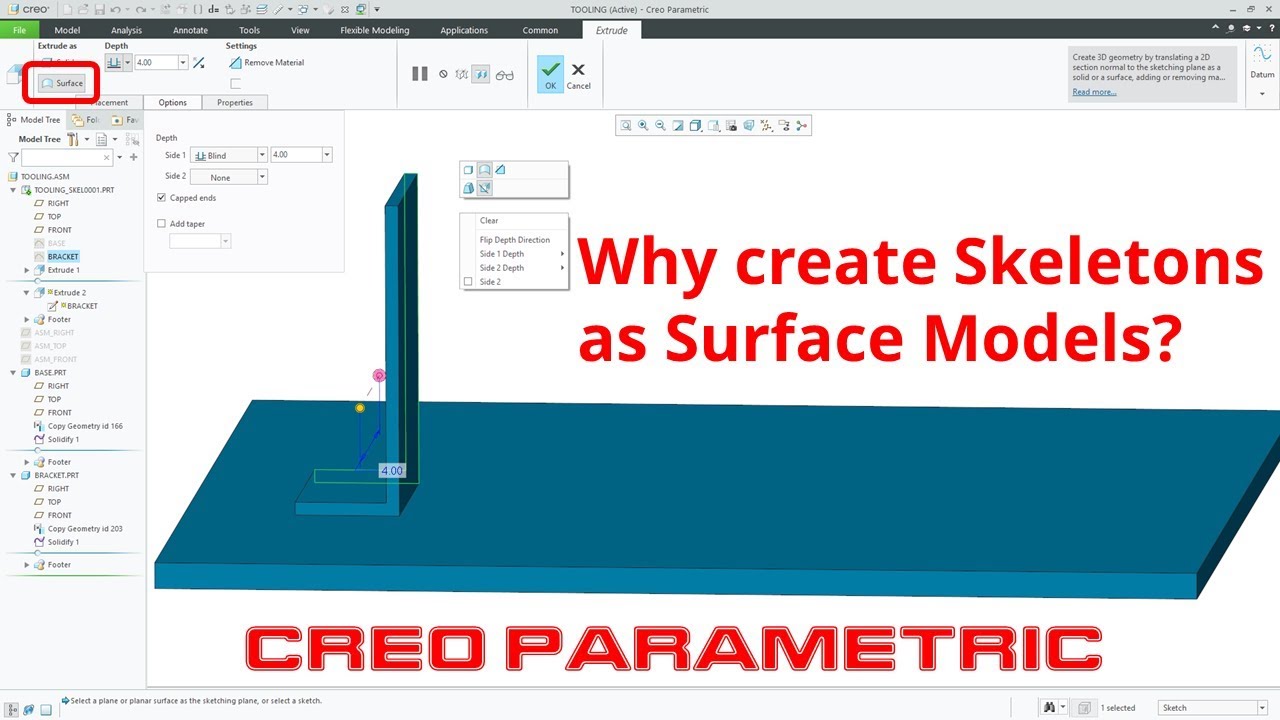Enable the Add taper checkbox
Screen dimensions: 1280x720
pyautogui.click(x=162, y=224)
